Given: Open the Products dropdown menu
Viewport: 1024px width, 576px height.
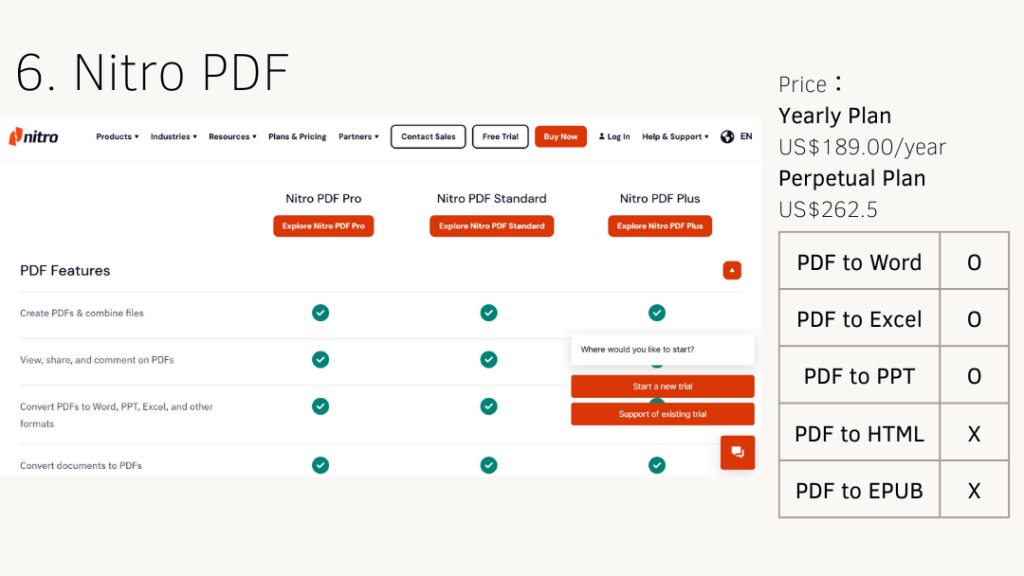Looking at the screenshot, I should [x=117, y=136].
